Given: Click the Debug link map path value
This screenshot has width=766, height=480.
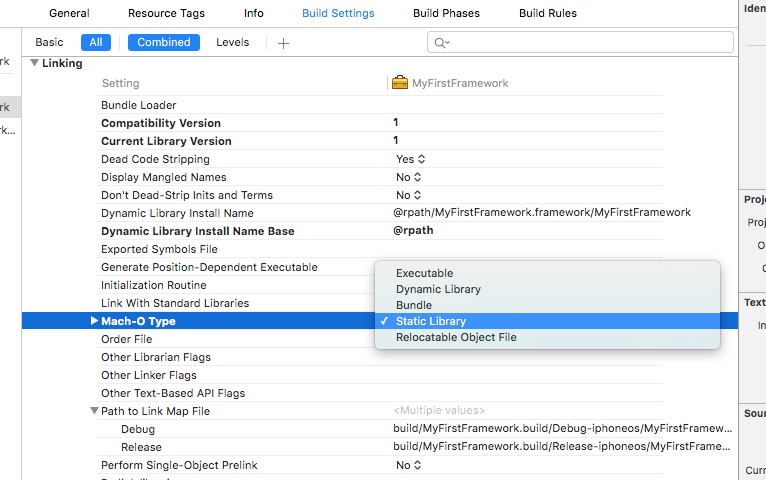Looking at the screenshot, I should 563,428.
